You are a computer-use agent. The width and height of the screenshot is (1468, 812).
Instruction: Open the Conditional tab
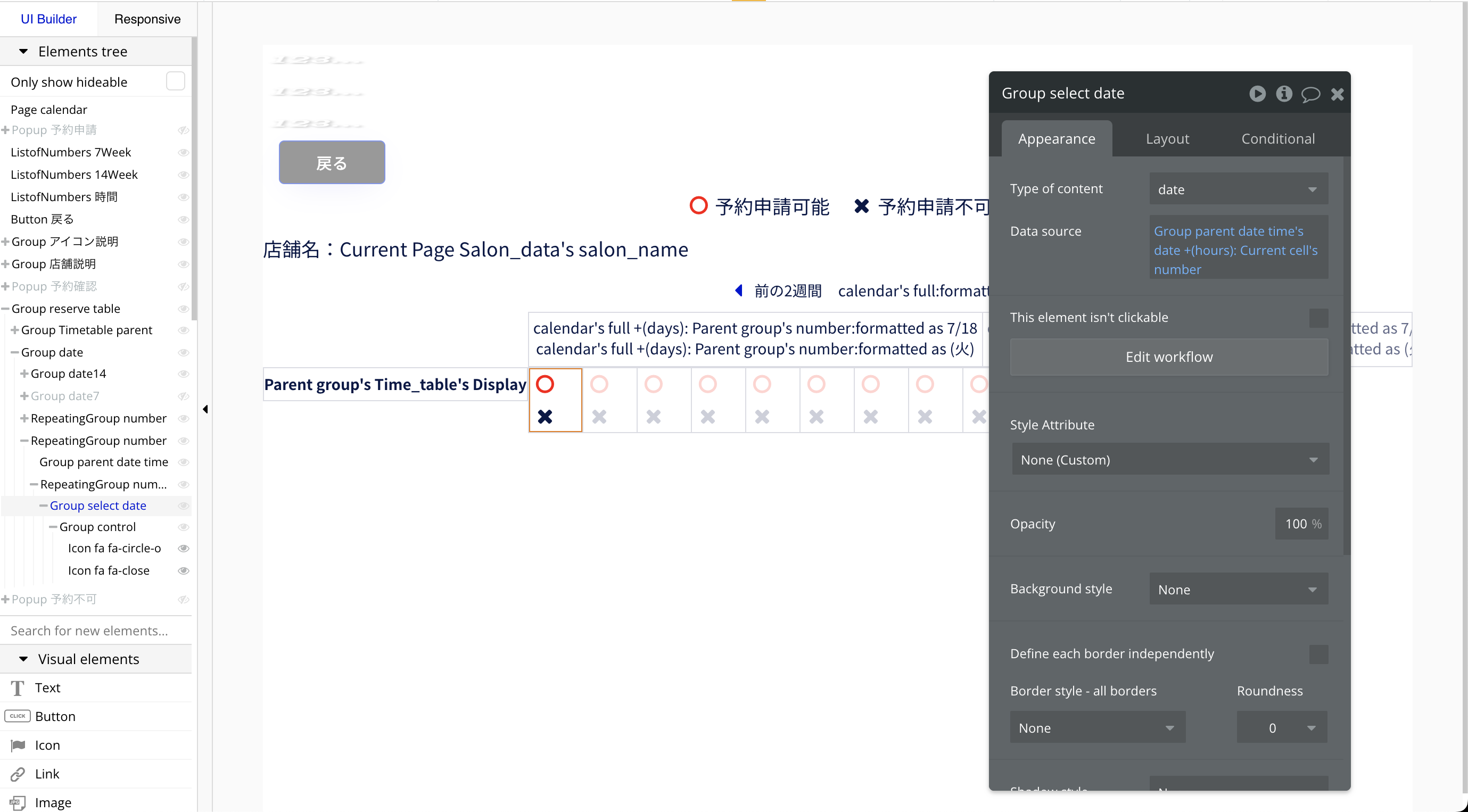pyautogui.click(x=1277, y=138)
